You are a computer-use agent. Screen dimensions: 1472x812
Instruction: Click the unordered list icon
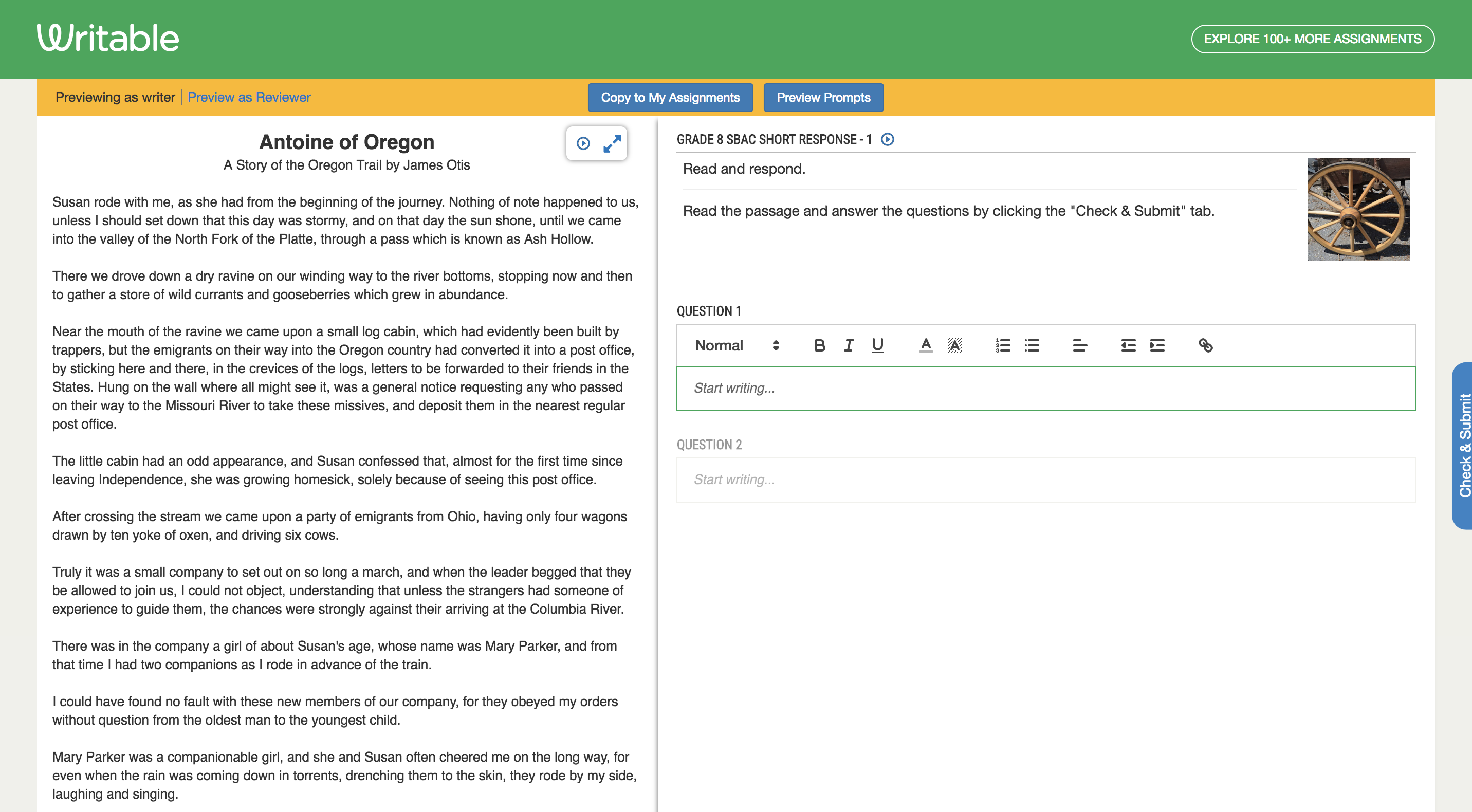1032,344
